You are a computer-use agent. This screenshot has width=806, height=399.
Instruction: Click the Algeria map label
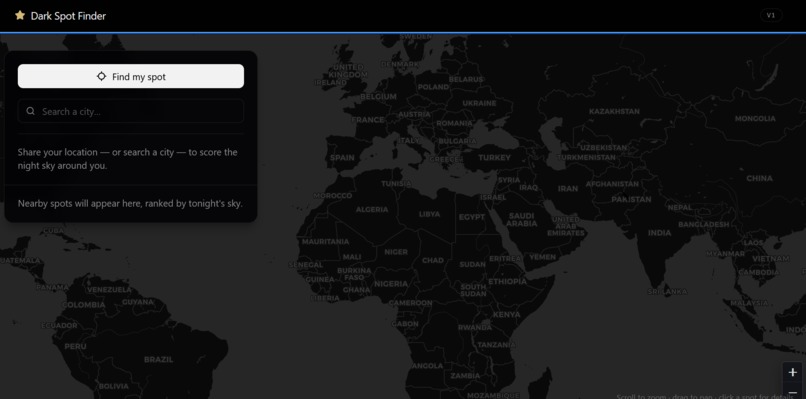[372, 209]
